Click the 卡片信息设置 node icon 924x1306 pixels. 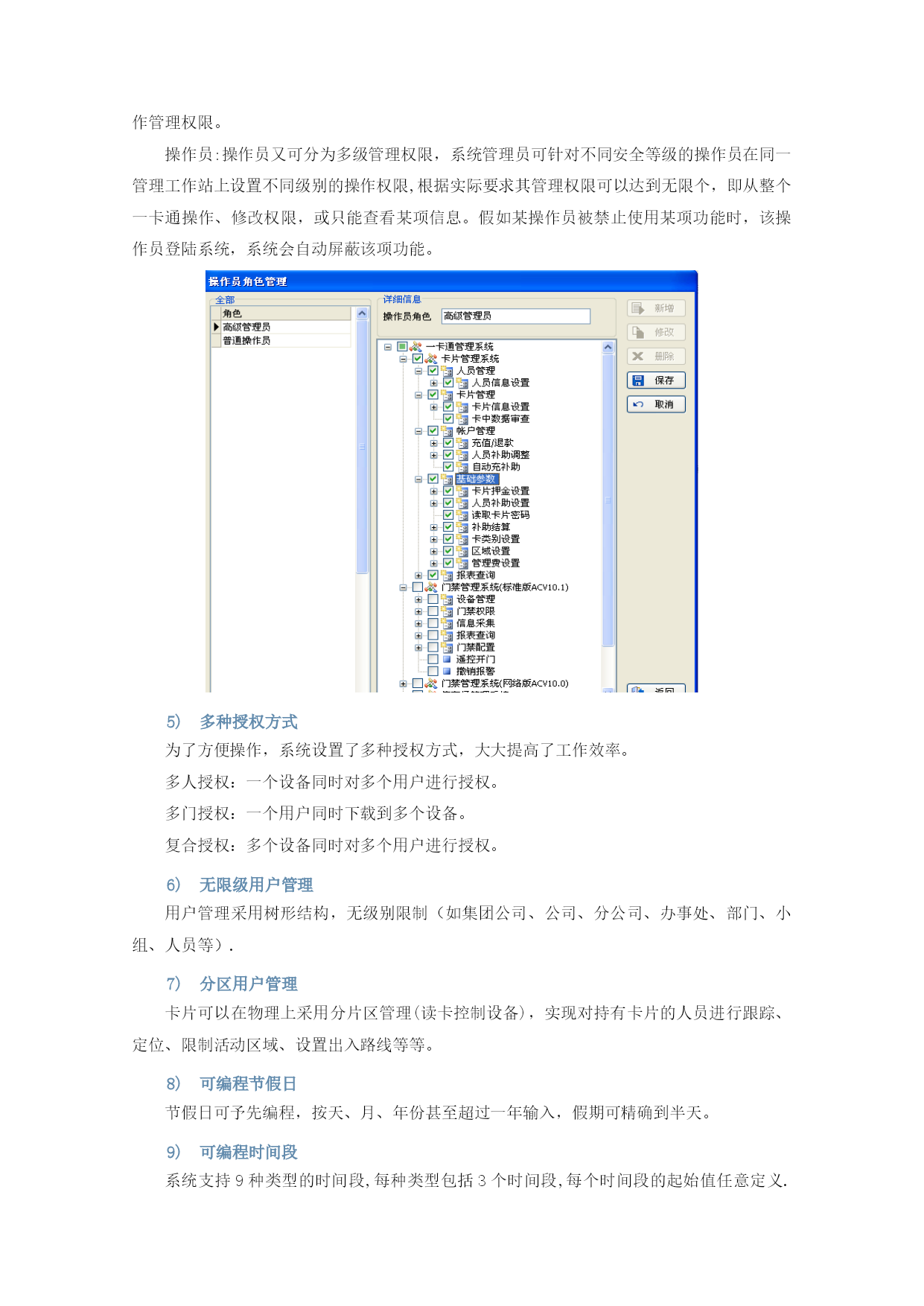[462, 407]
